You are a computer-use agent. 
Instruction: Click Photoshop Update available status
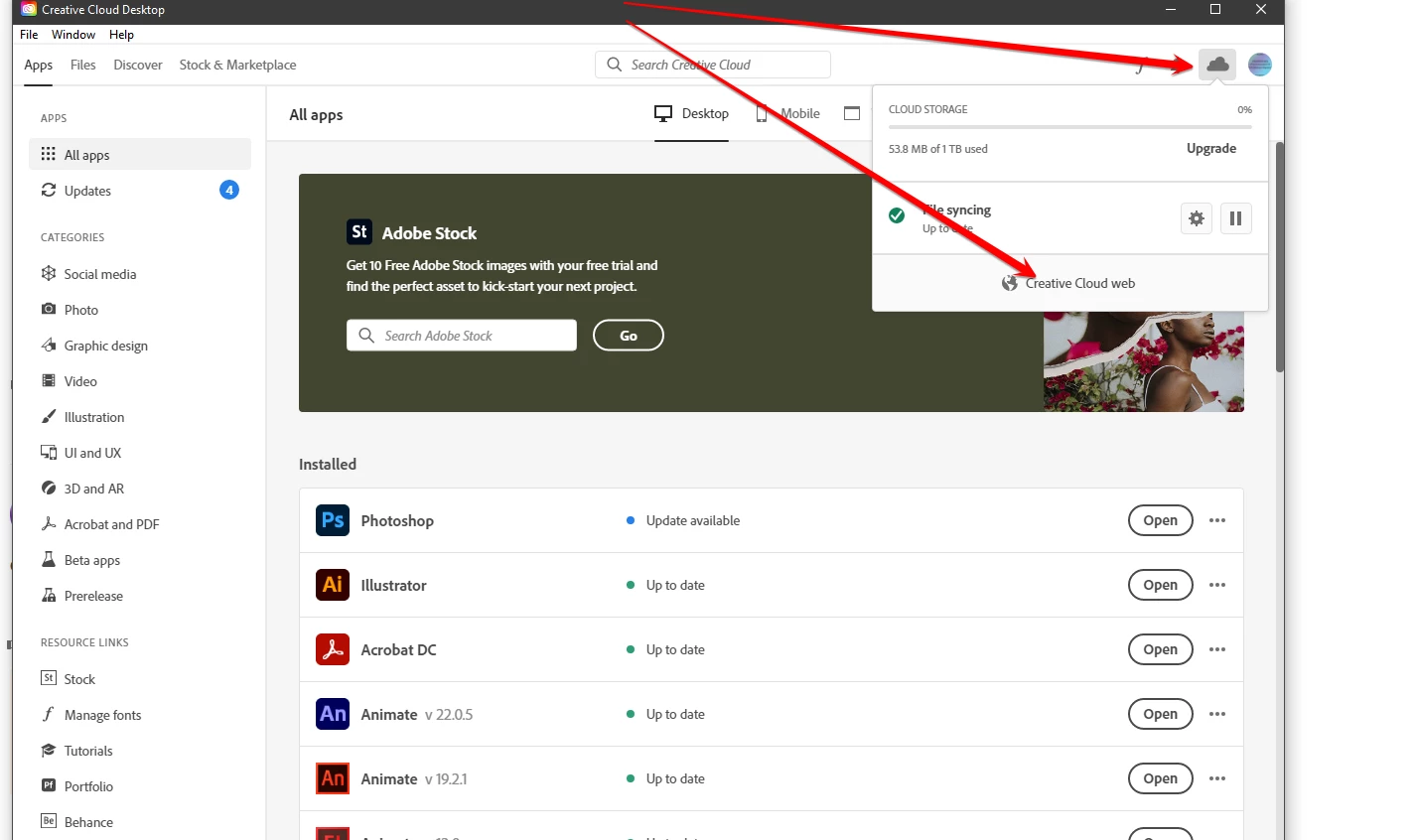pyautogui.click(x=683, y=520)
